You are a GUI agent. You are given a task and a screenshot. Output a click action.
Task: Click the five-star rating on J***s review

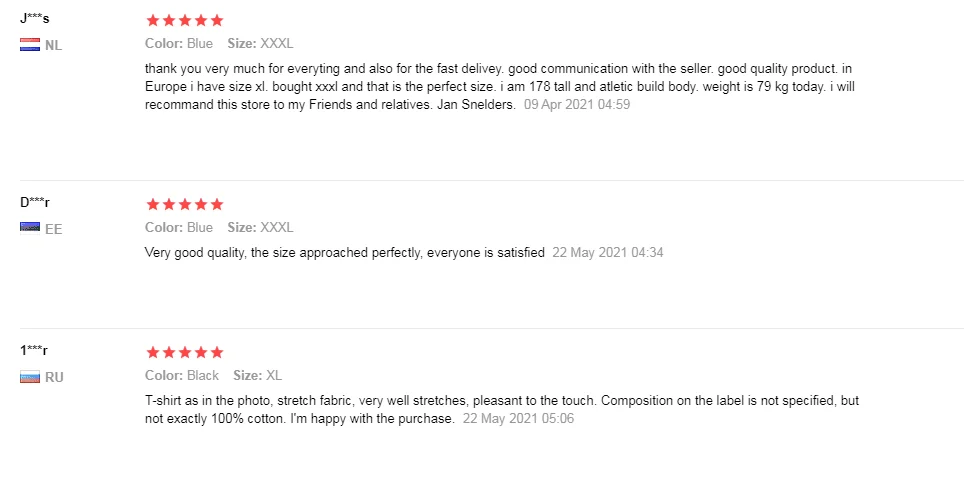pyautogui.click(x=184, y=20)
